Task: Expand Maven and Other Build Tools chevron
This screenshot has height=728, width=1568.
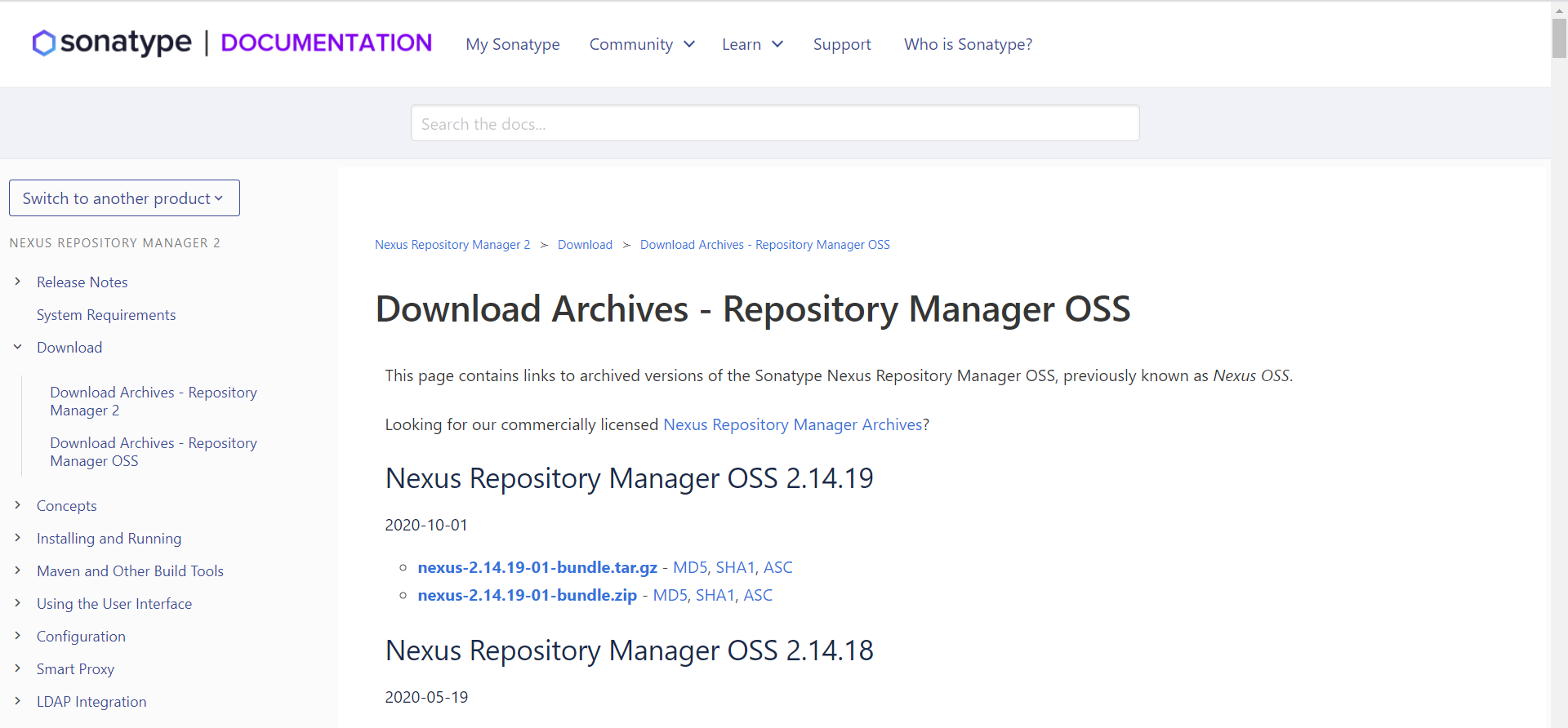Action: 17,570
